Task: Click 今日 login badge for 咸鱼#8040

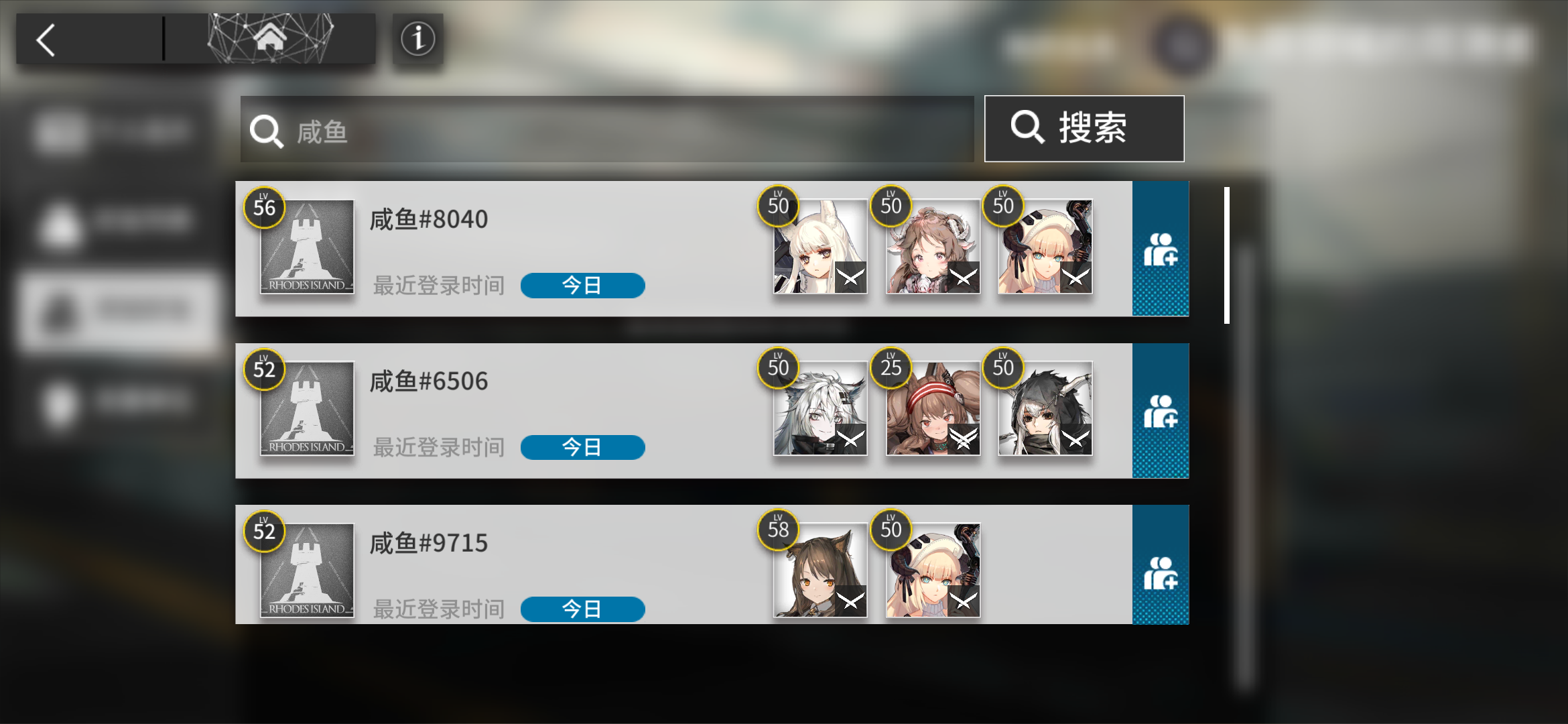Action: pos(582,286)
